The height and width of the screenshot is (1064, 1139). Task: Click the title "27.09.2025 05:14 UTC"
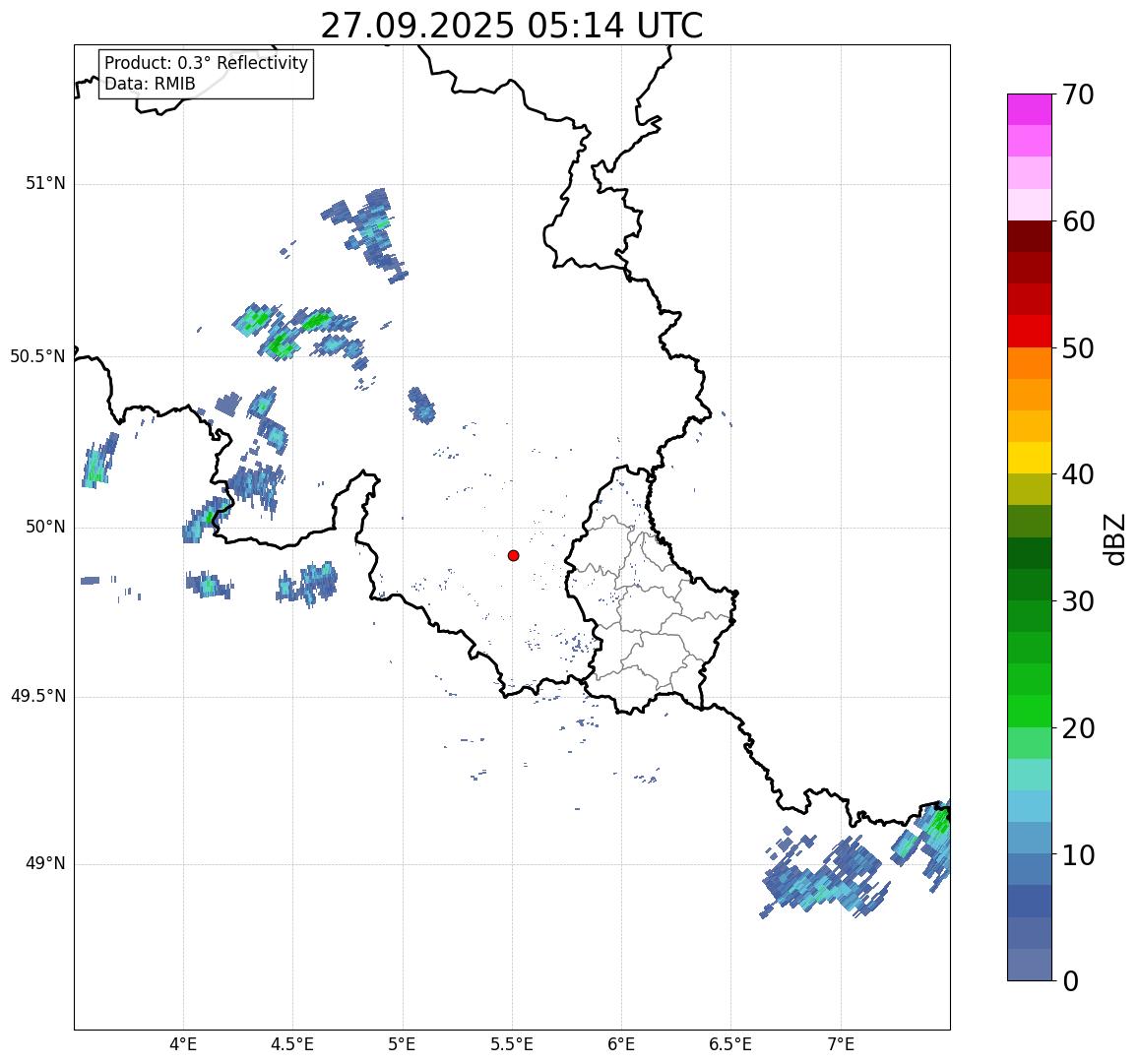512,27
